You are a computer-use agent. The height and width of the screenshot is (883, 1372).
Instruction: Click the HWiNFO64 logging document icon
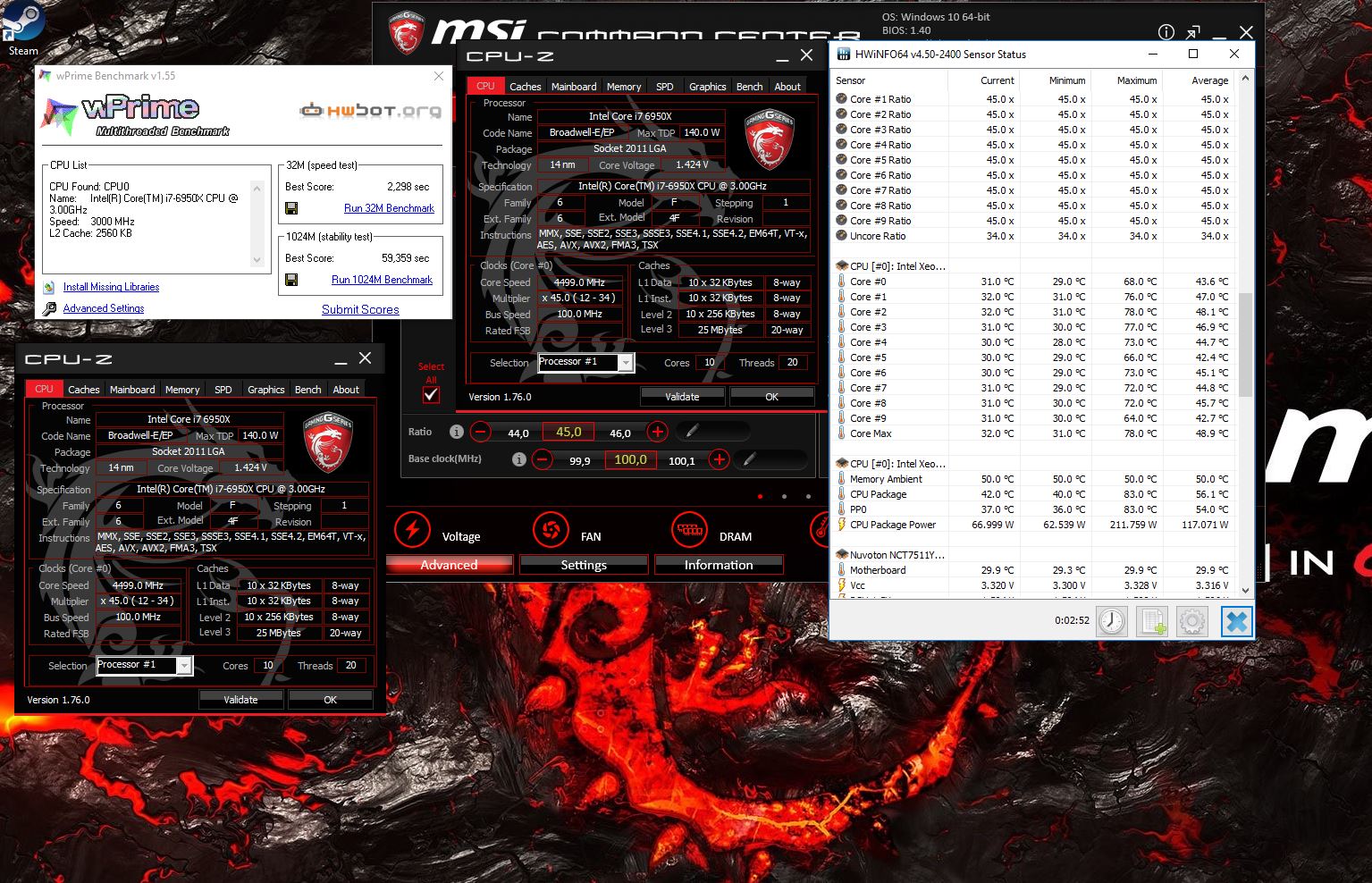pos(1153,621)
